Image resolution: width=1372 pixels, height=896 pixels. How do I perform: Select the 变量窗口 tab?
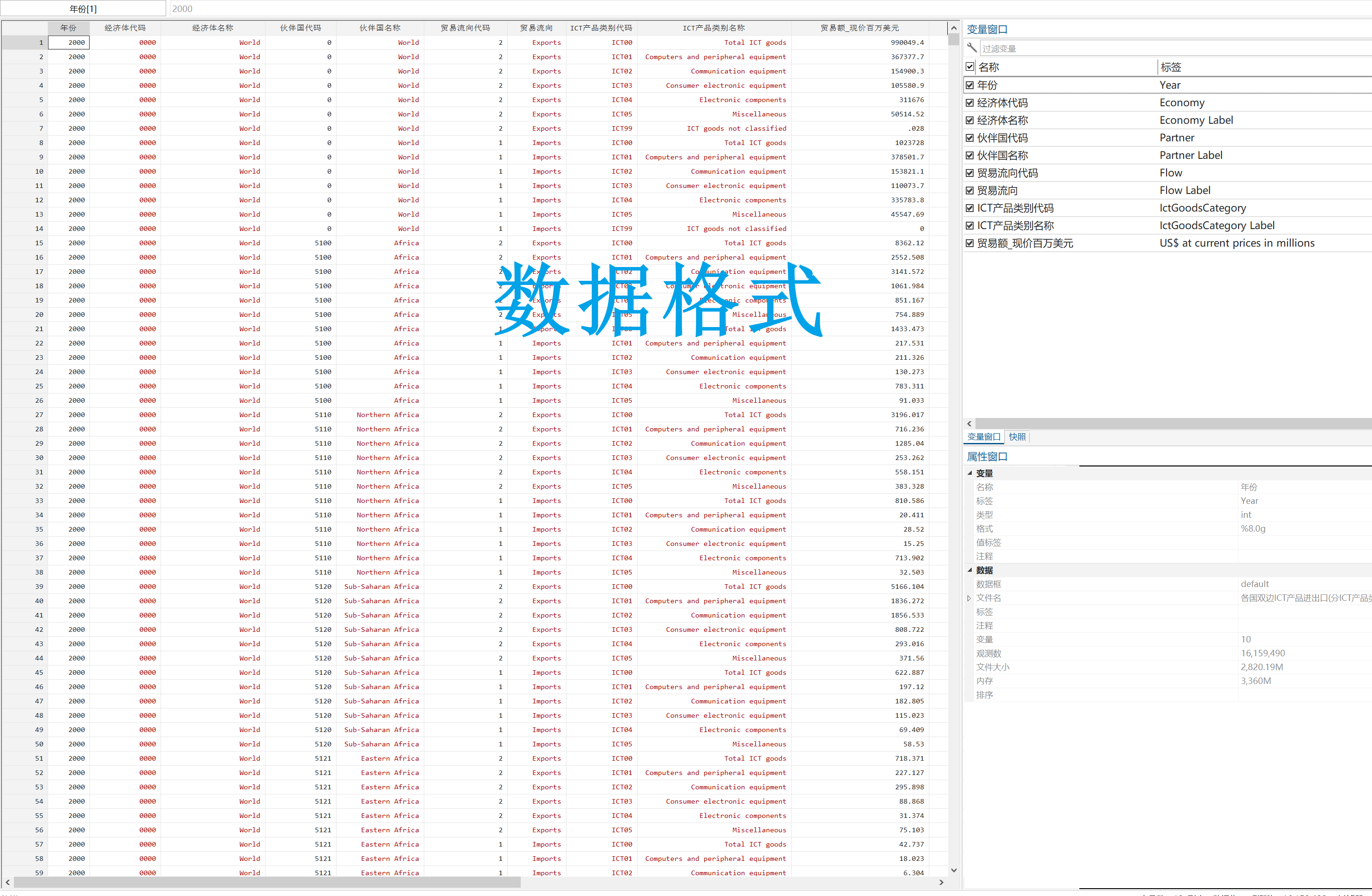point(983,436)
